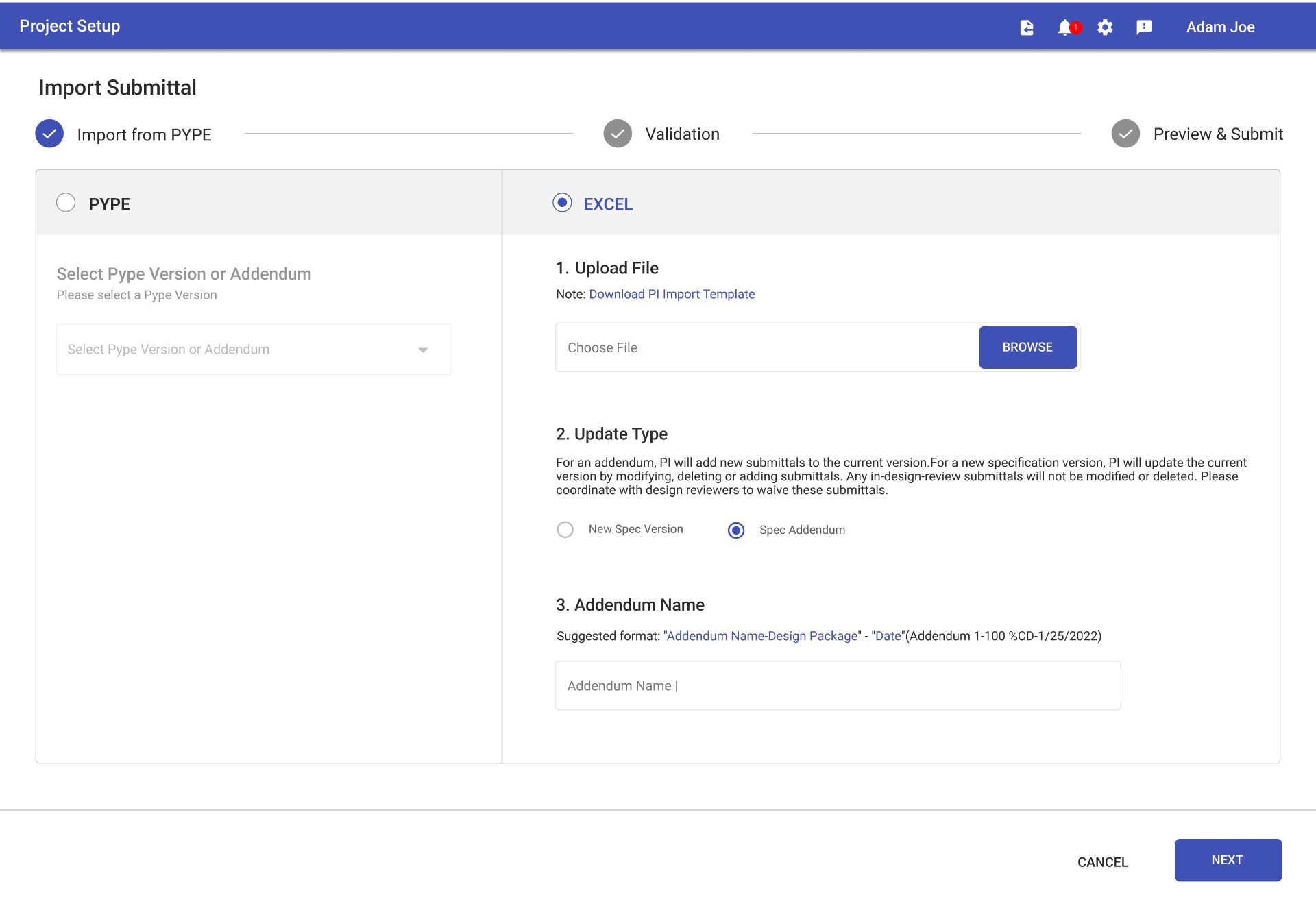Click the Preview & Submit step circle
The image size is (1316, 906).
coord(1125,133)
